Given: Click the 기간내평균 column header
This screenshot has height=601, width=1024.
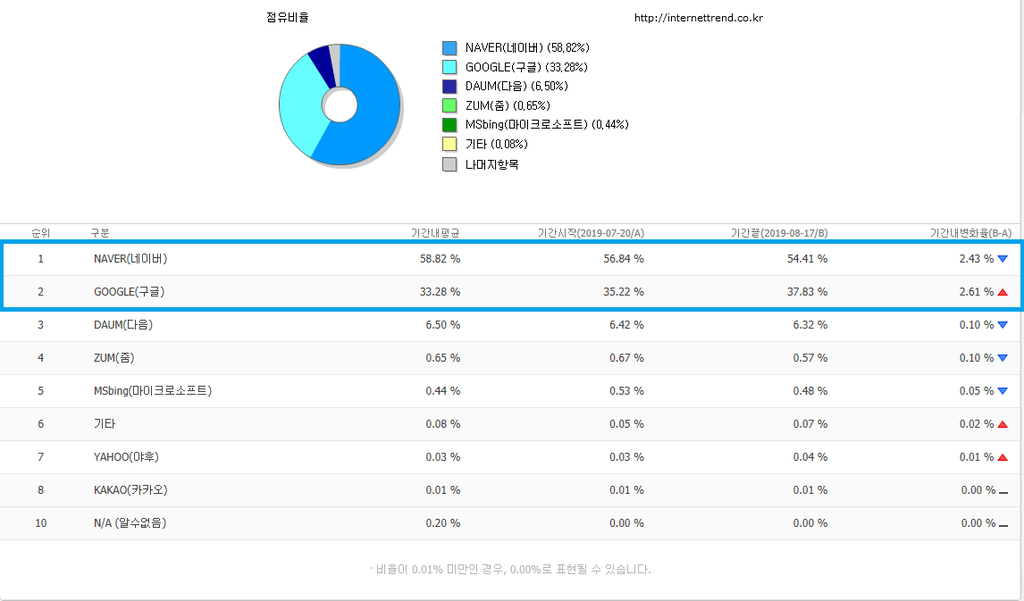Looking at the screenshot, I should [435, 233].
